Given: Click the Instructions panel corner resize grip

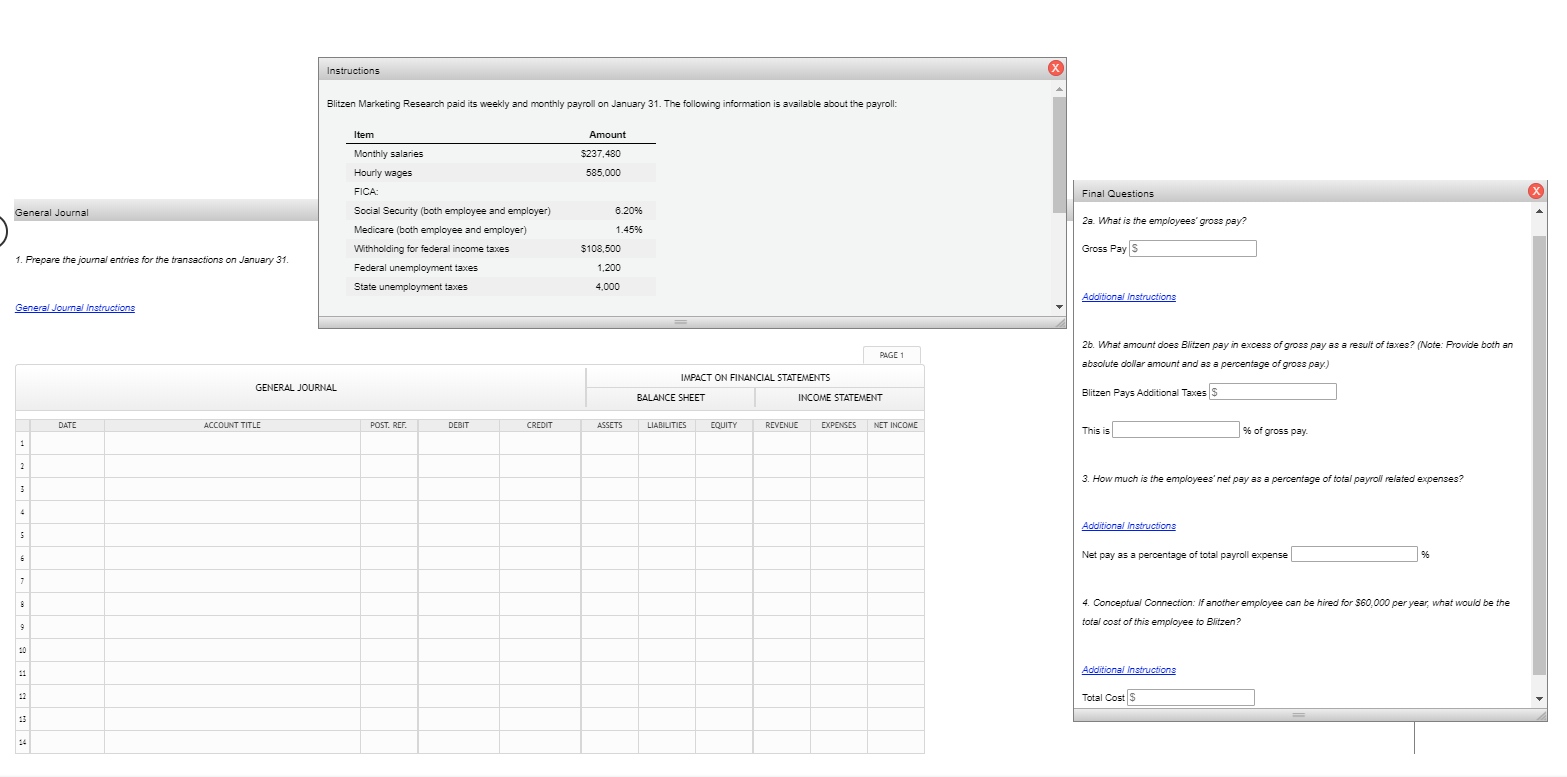Looking at the screenshot, I should coord(1060,322).
